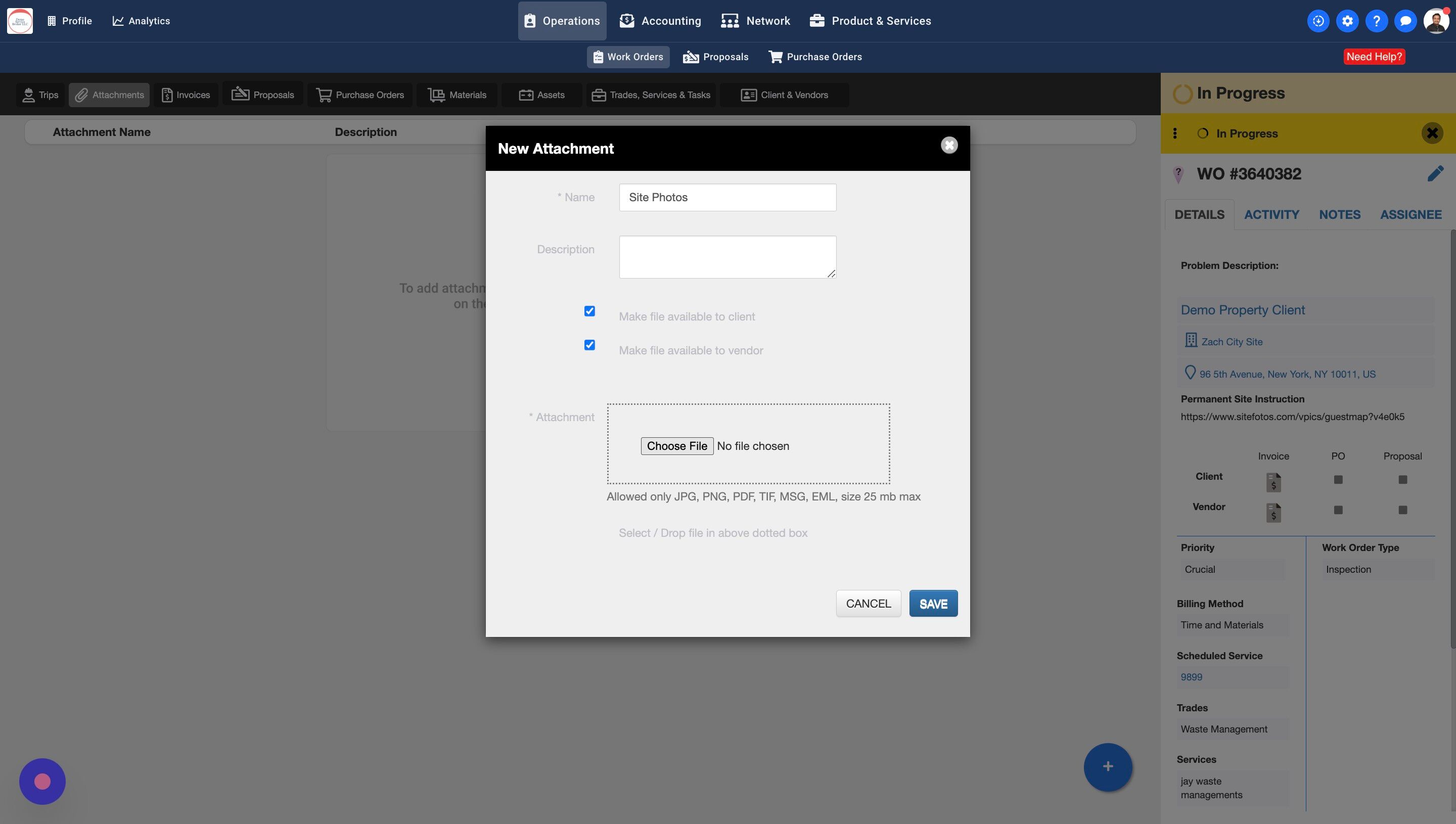This screenshot has height=824, width=1456.
Task: Click the Client invoice document icon
Action: (x=1273, y=482)
